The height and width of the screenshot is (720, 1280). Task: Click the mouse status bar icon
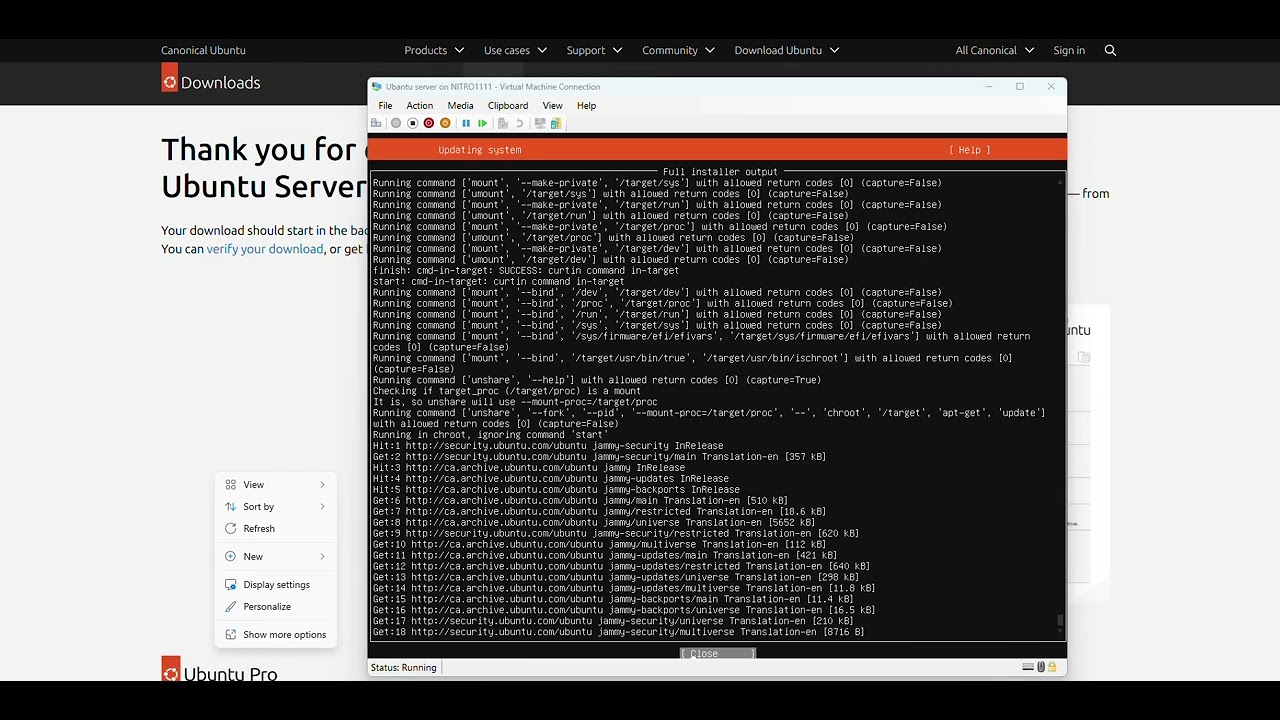(x=1040, y=667)
